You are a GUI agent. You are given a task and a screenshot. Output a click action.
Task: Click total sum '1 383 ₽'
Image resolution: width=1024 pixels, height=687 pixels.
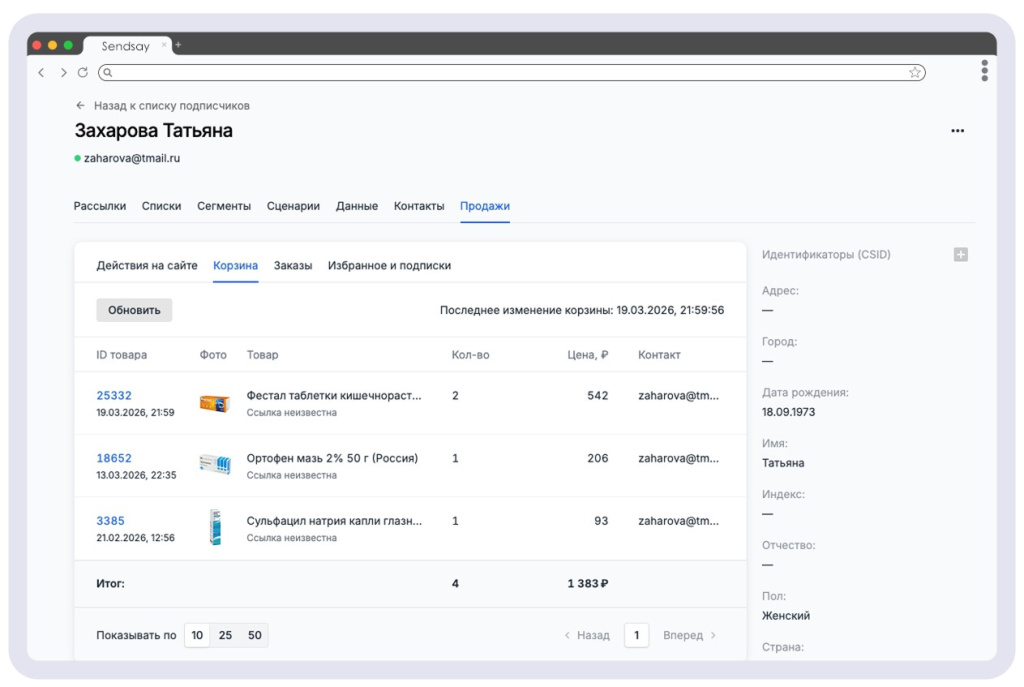pos(588,584)
